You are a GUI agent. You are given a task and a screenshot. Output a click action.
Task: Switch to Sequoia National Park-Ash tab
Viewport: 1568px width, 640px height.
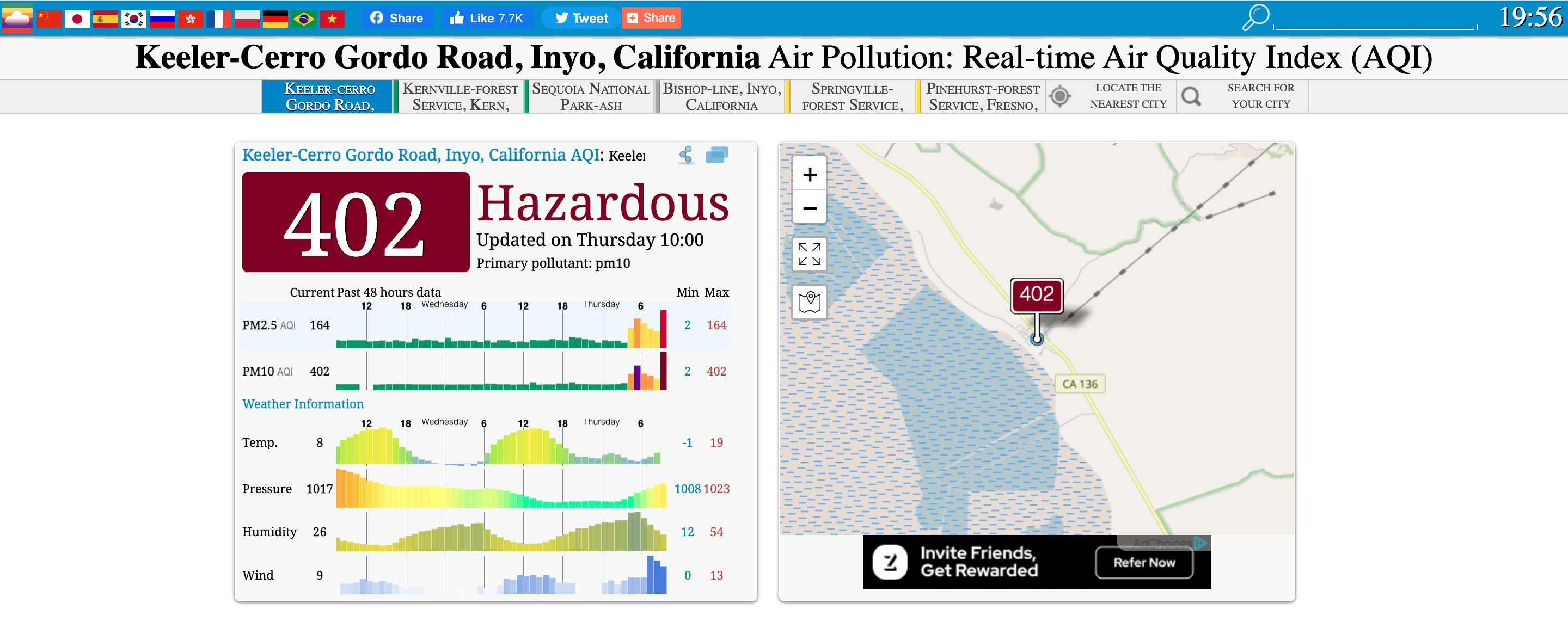[590, 97]
